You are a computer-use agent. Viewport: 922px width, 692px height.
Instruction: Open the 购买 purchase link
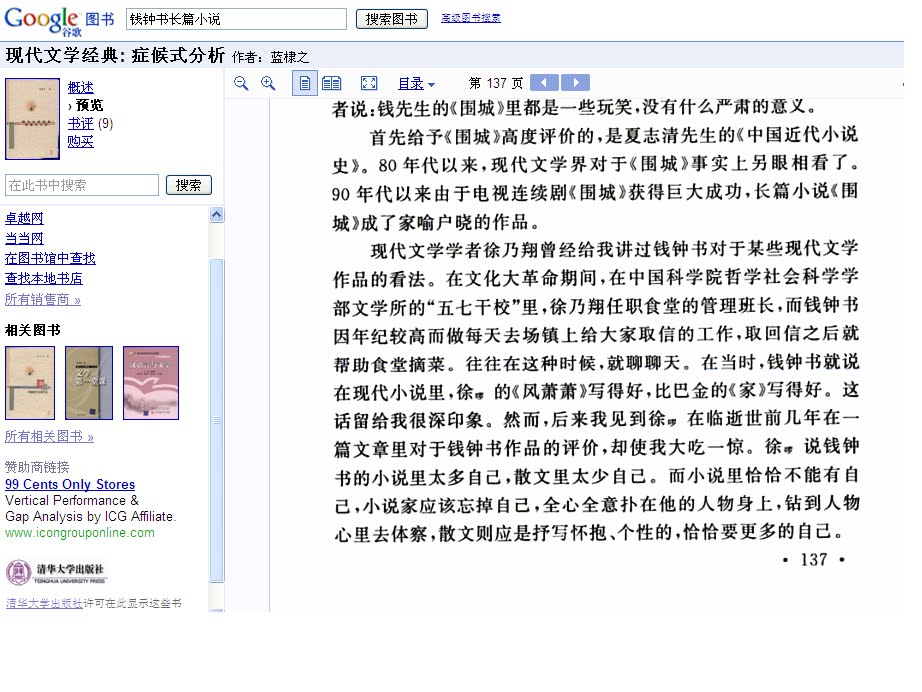81,141
